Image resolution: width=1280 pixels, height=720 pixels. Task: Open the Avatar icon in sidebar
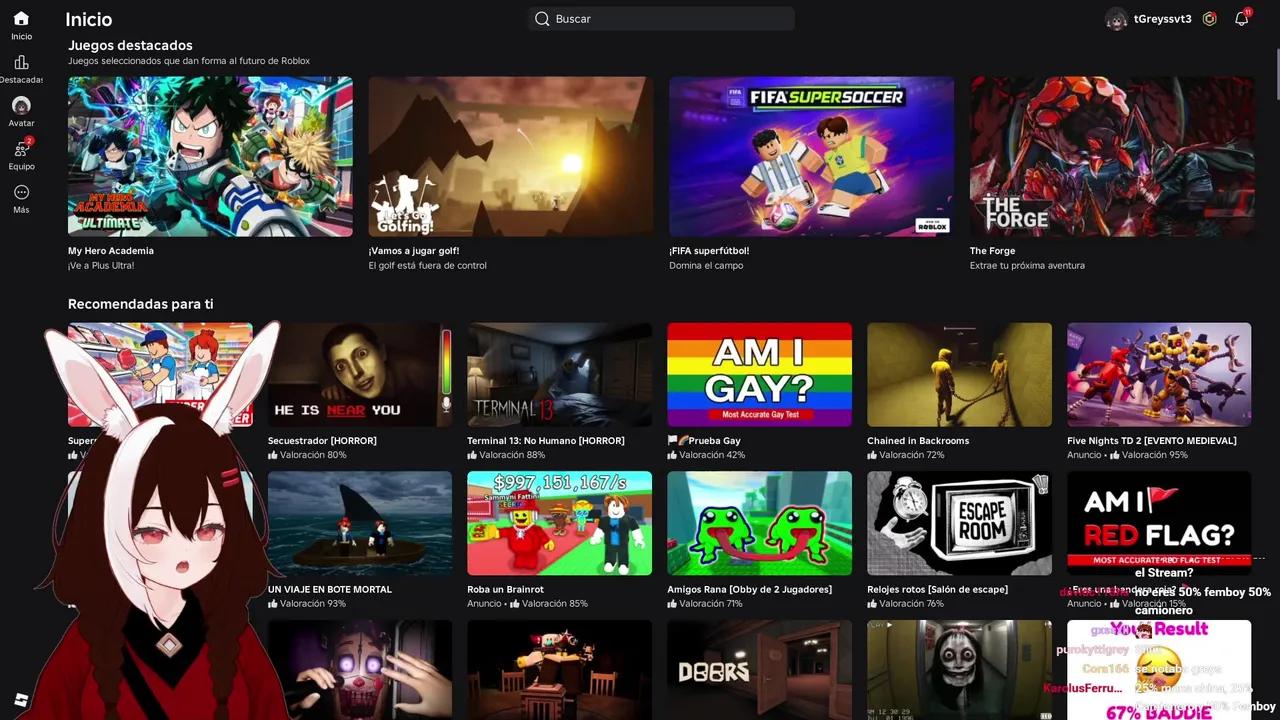point(21,105)
